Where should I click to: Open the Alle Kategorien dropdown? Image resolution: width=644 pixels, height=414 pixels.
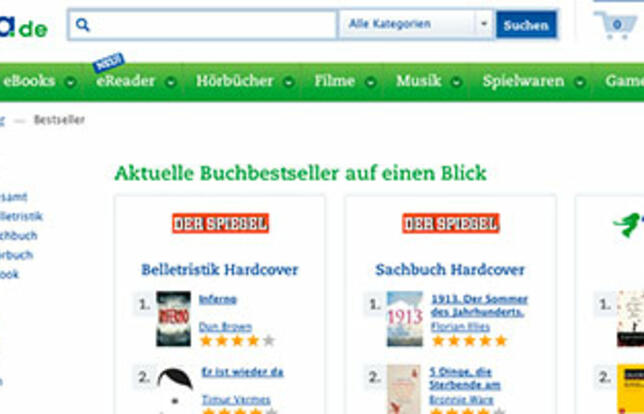pyautogui.click(x=416, y=25)
